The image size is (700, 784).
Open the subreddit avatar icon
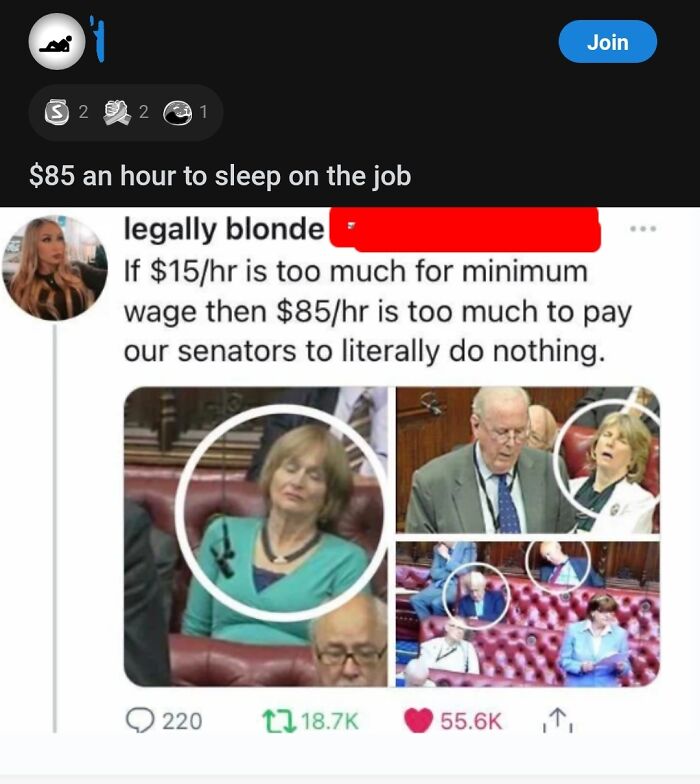pos(57,42)
